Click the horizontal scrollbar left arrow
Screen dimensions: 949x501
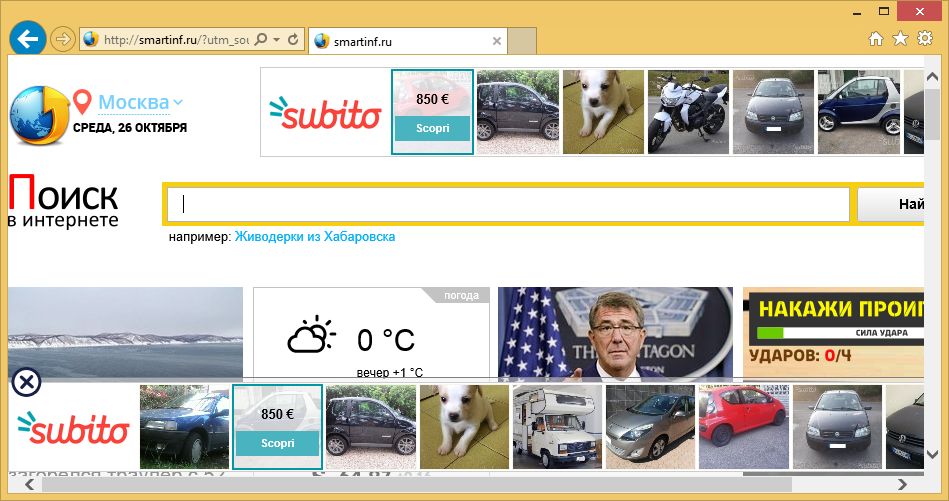(29, 484)
